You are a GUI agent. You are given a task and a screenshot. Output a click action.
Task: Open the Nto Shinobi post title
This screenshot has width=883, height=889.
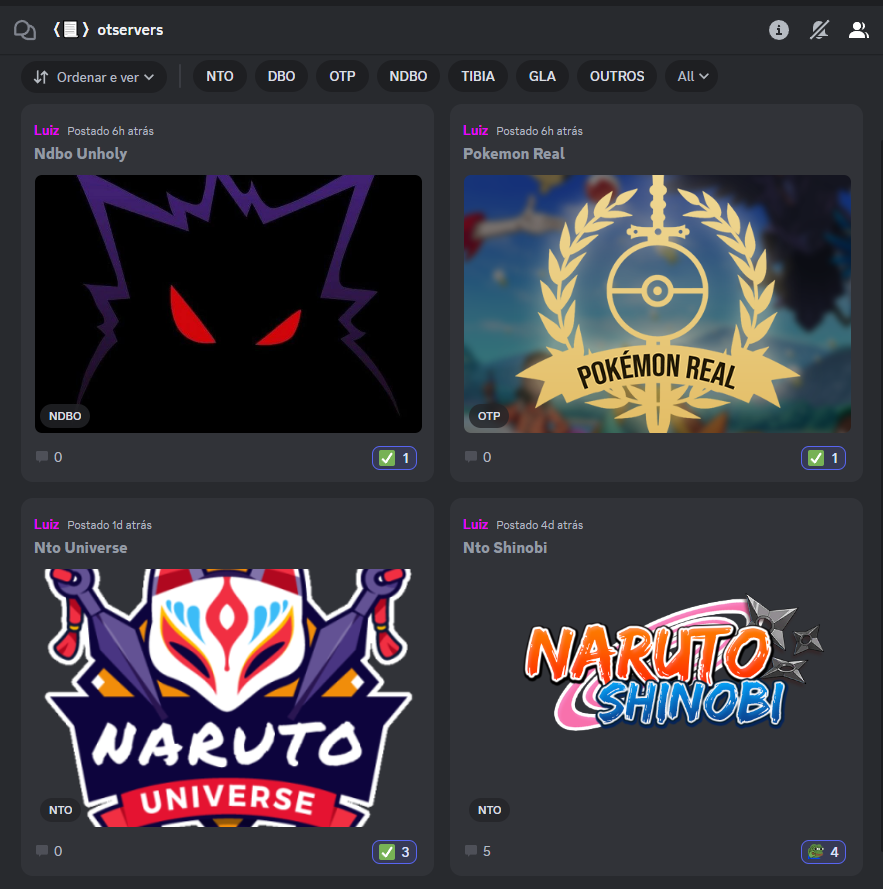click(x=505, y=548)
